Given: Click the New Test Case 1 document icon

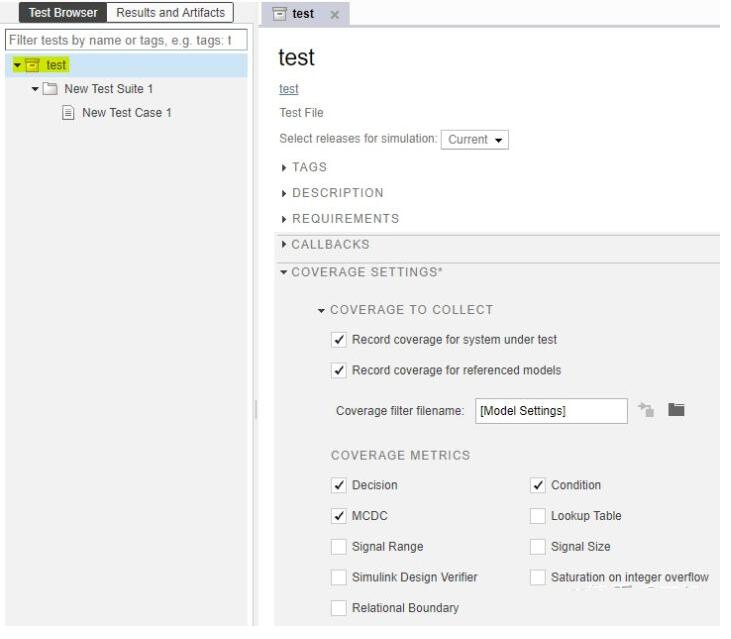Looking at the screenshot, I should pos(68,113).
